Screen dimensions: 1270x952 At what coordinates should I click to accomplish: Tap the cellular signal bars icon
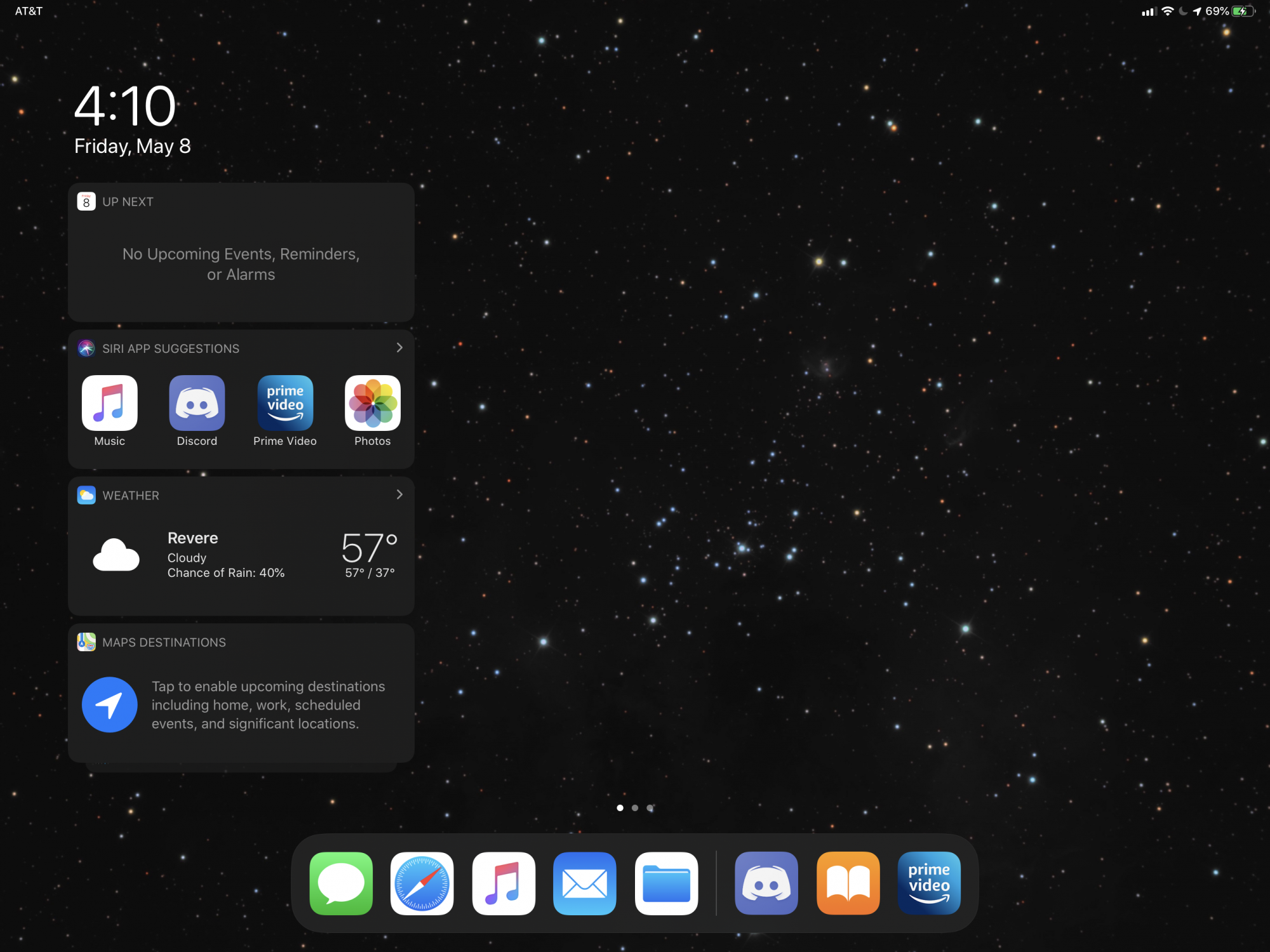click(x=1149, y=11)
